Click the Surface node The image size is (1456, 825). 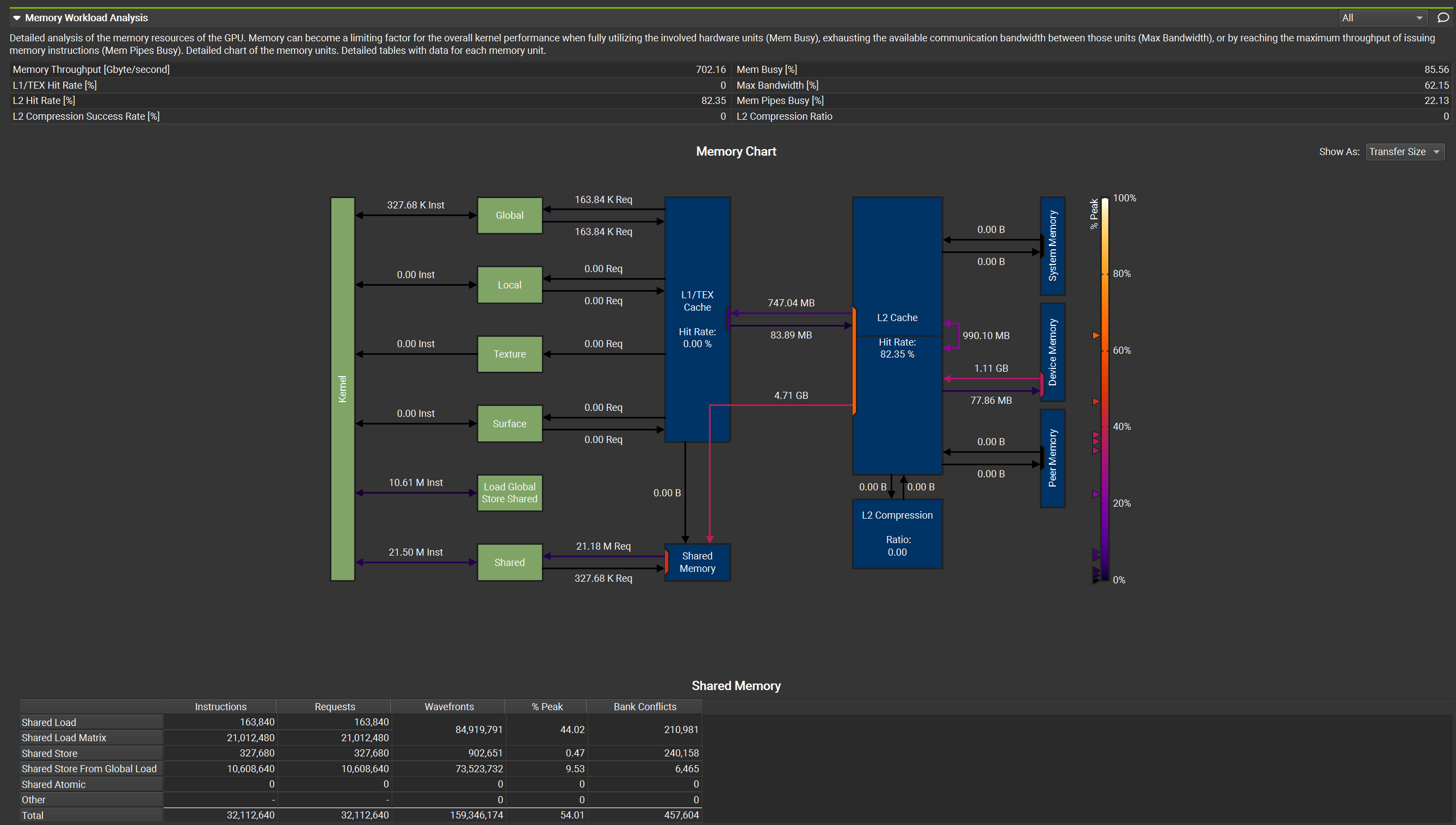[x=509, y=424]
